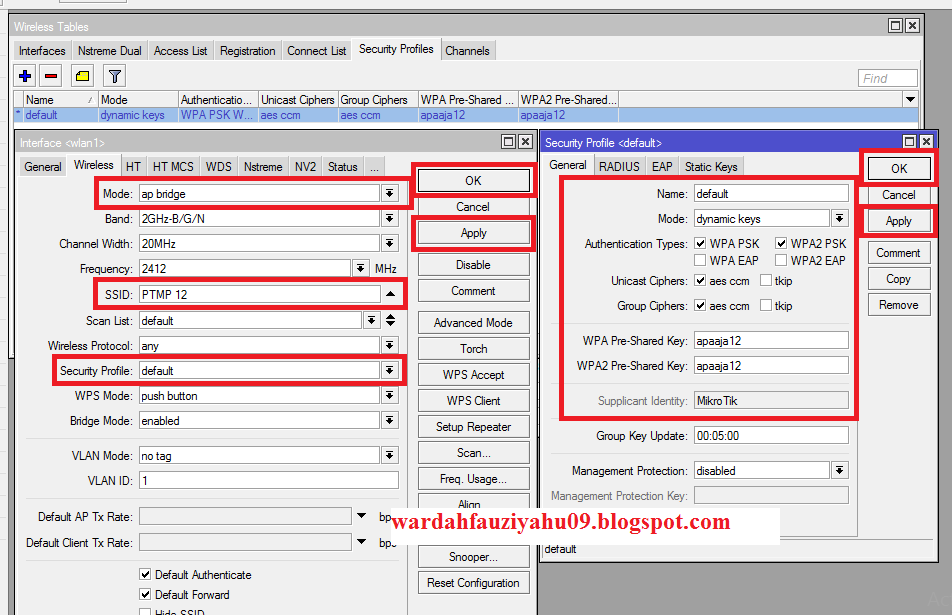Click the blue plus add profile icon

pos(26,76)
